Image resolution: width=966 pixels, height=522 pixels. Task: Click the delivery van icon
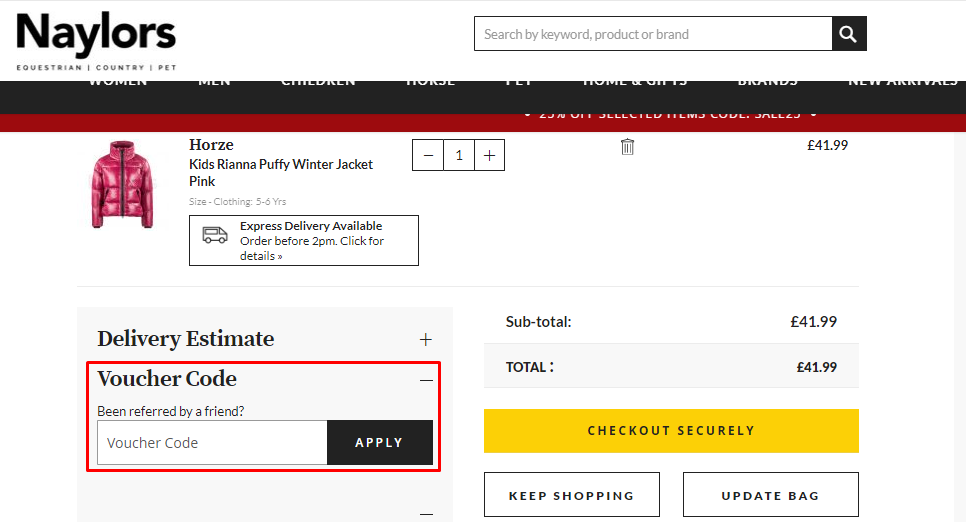tap(215, 235)
